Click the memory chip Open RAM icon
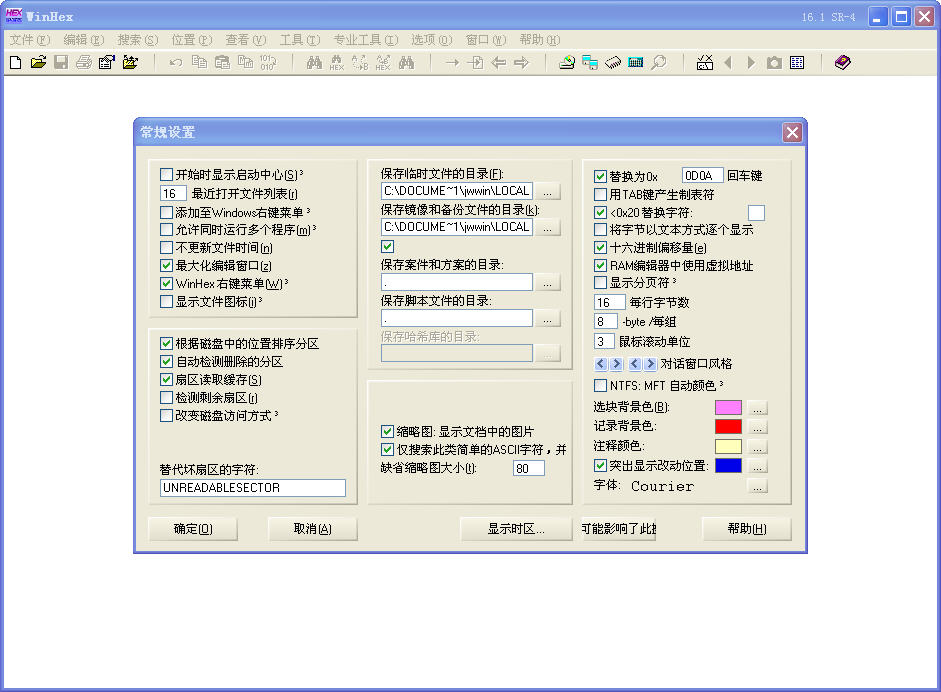Image resolution: width=941 pixels, height=692 pixels. click(613, 62)
